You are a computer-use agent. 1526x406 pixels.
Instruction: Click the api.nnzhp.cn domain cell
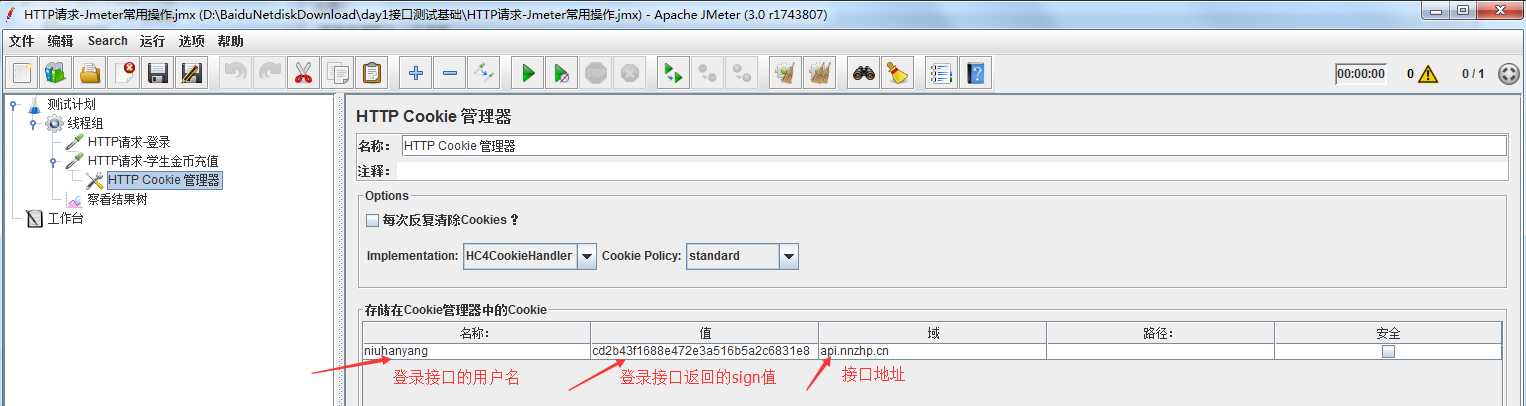(x=932, y=351)
